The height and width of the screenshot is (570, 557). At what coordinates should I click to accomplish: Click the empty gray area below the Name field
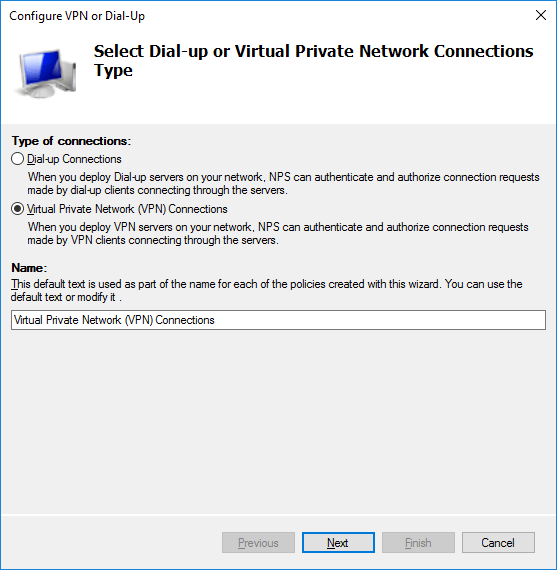click(x=278, y=422)
